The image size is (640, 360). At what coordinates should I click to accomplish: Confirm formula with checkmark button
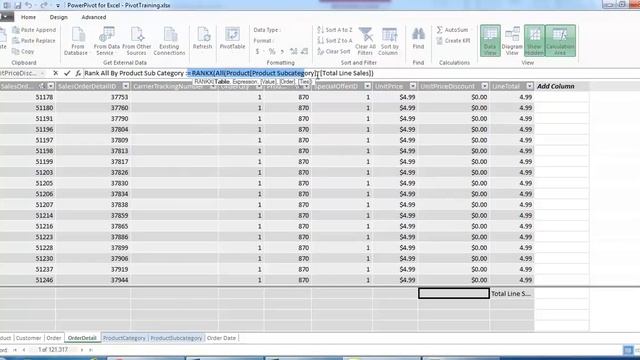pyautogui.click(x=67, y=73)
